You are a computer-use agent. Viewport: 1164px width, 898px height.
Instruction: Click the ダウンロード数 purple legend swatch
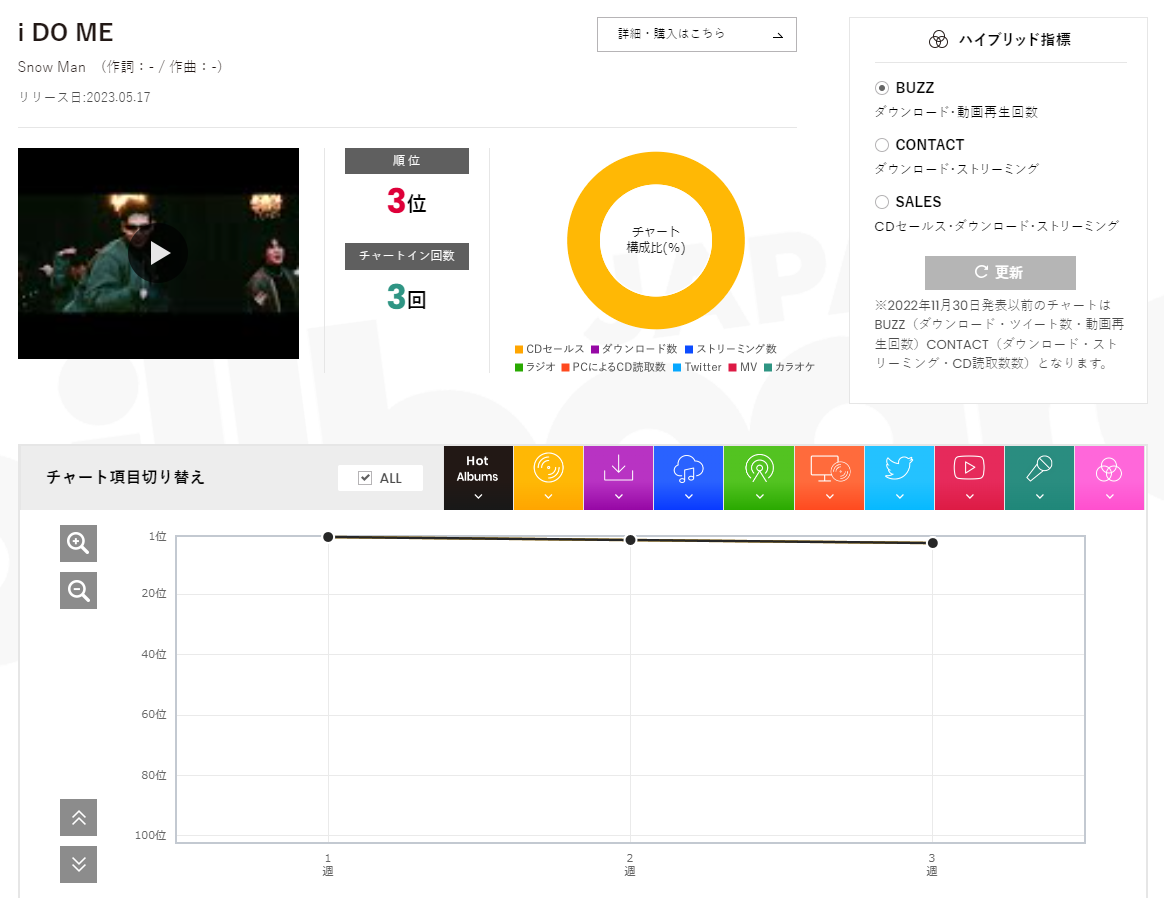[x=595, y=349]
